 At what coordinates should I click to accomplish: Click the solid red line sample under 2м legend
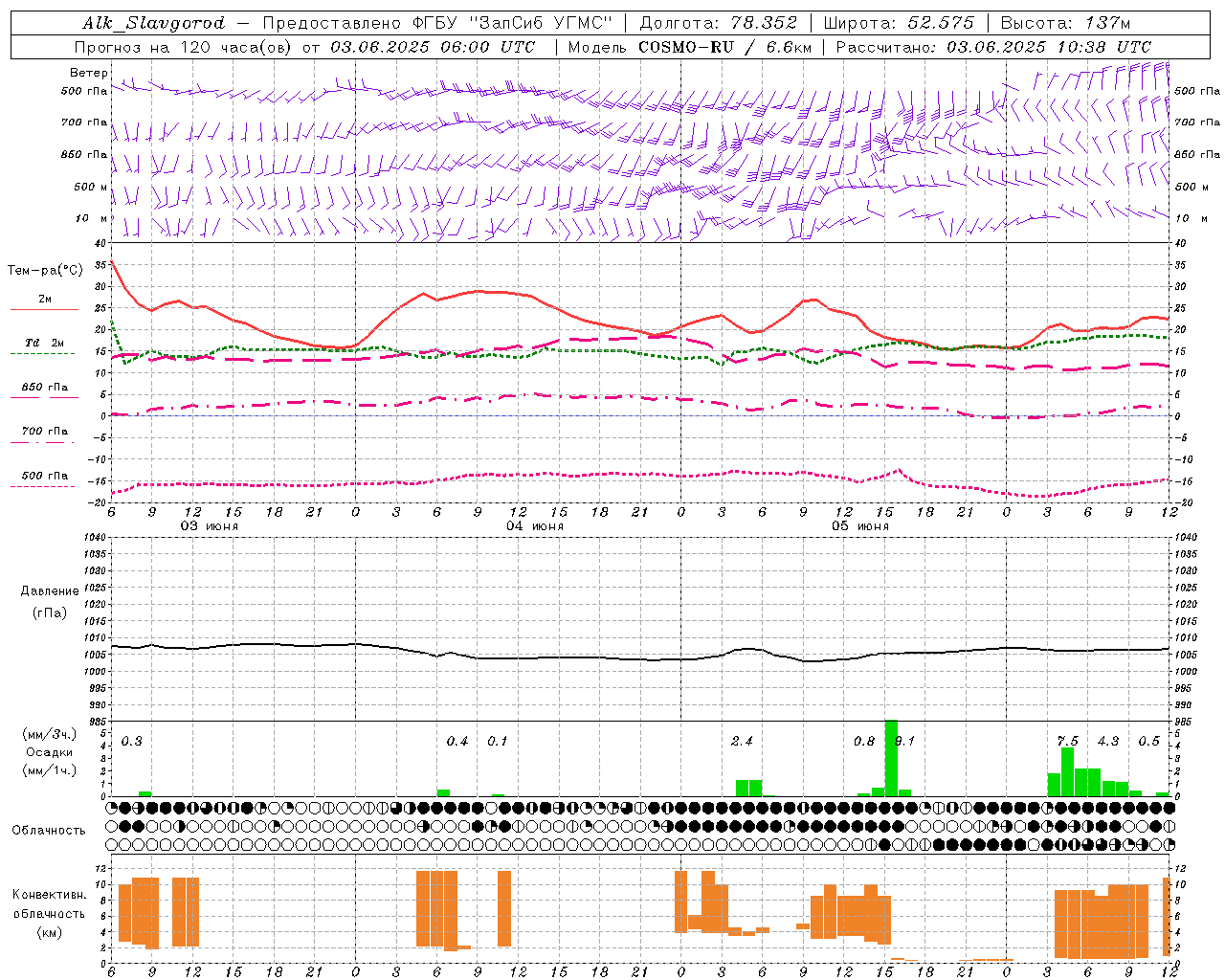44,309
